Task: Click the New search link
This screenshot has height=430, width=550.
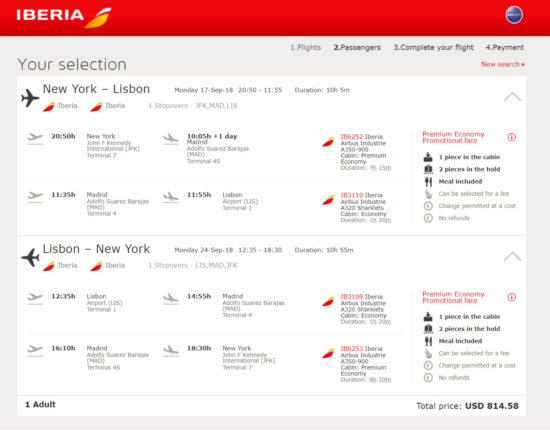Action: point(503,64)
